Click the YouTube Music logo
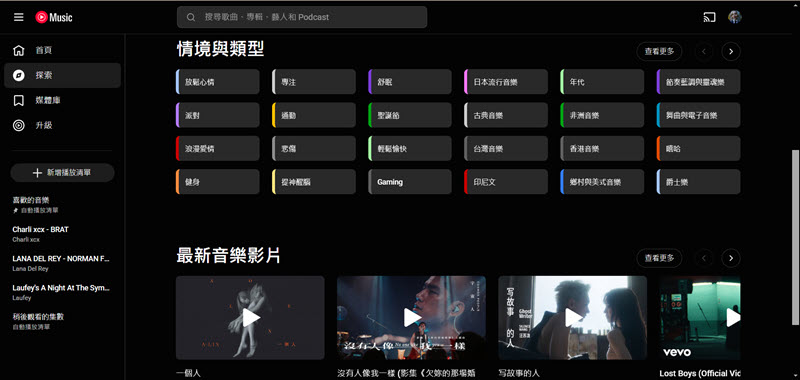 (x=54, y=17)
